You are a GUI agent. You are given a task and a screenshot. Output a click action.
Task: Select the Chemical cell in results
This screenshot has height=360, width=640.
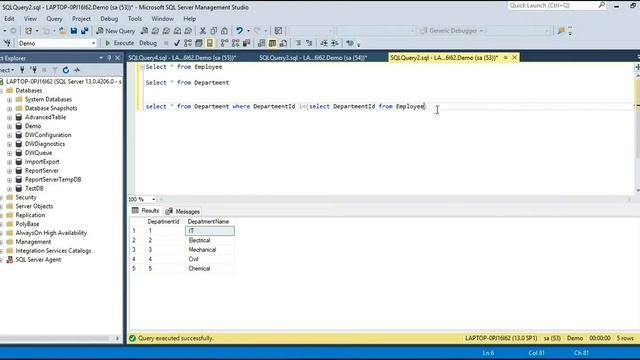point(210,269)
